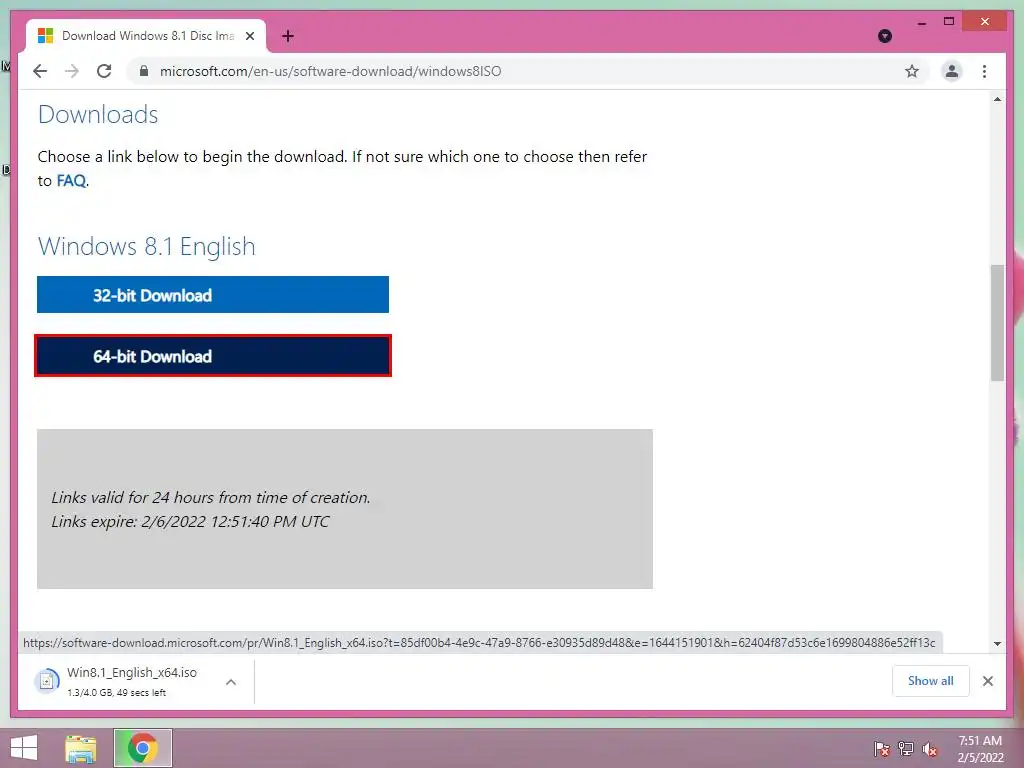Click the page scrollbar thumb
The width and height of the screenshot is (1024, 768).
[997, 323]
